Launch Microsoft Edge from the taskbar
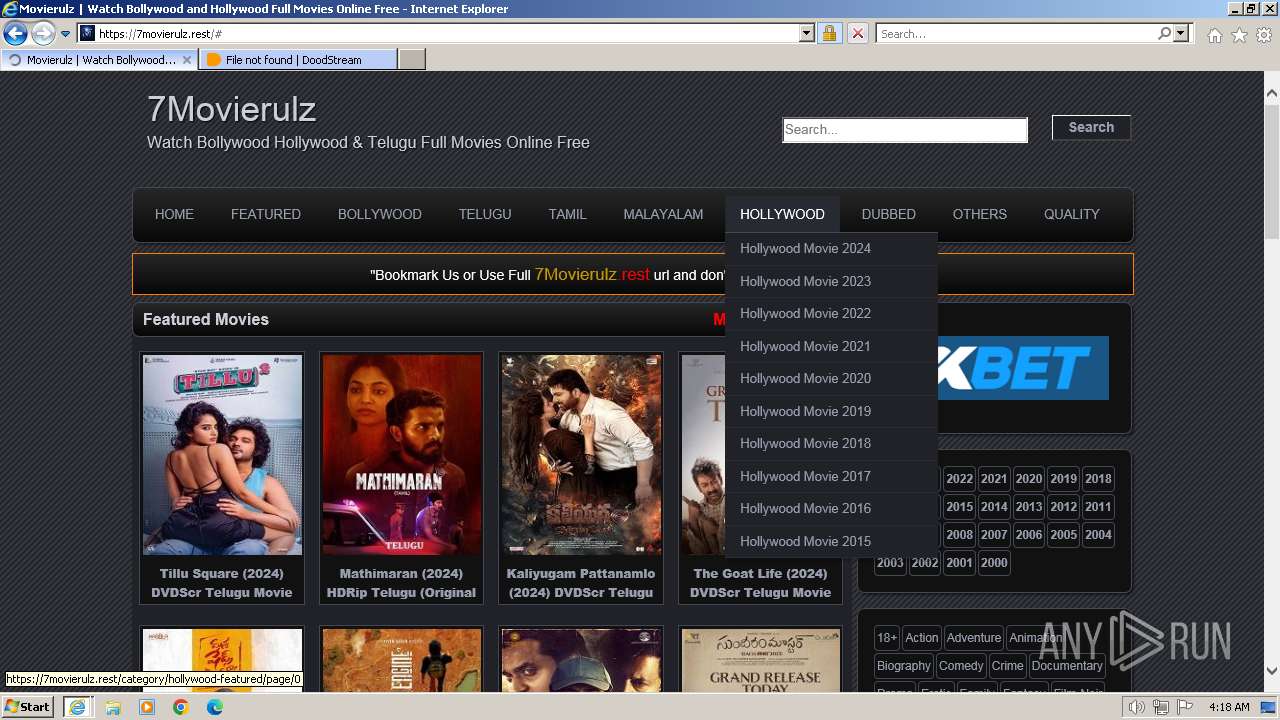 215,707
